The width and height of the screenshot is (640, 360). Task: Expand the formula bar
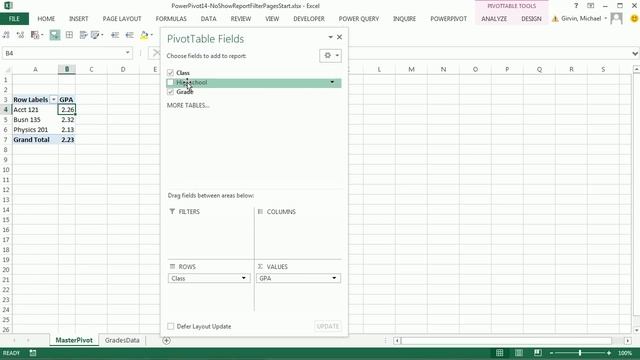click(635, 53)
